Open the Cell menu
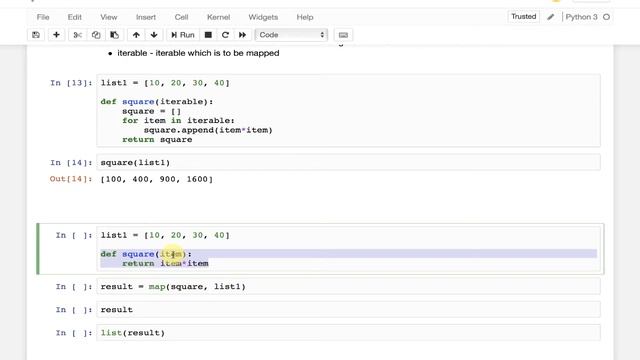The height and width of the screenshot is (360, 640). click(181, 17)
